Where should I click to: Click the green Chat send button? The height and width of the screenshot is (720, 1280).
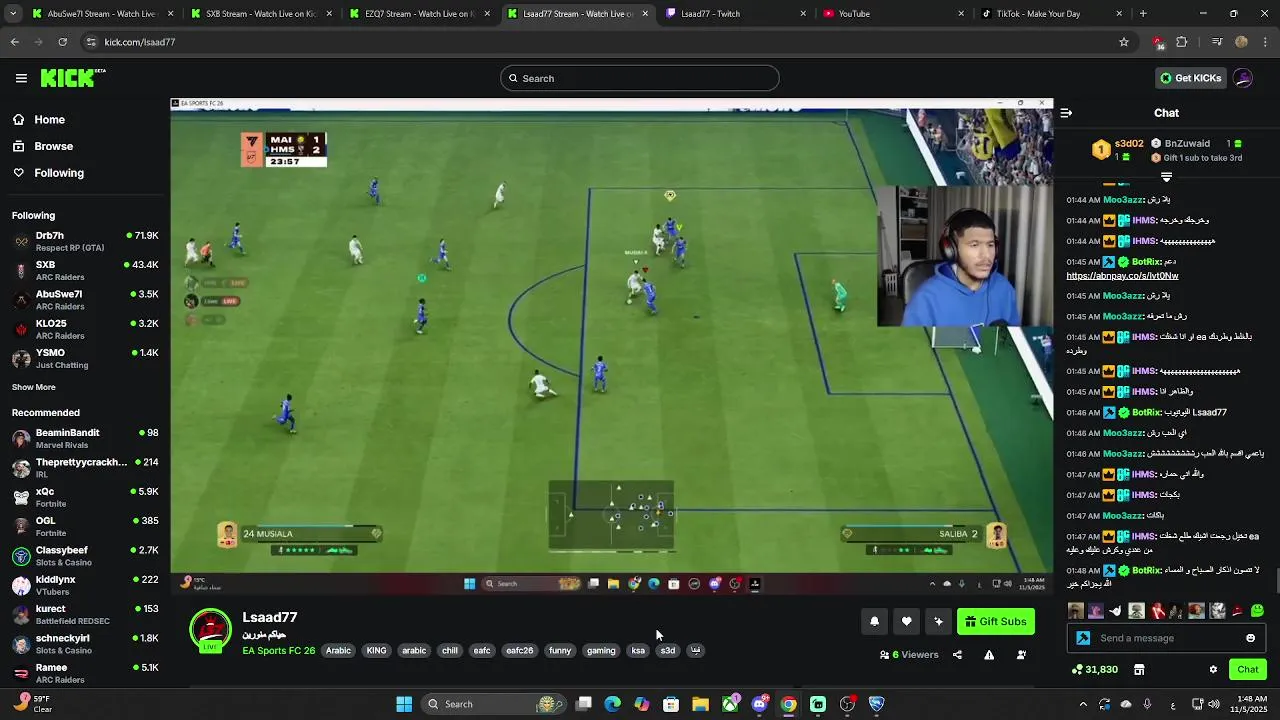(x=1248, y=670)
